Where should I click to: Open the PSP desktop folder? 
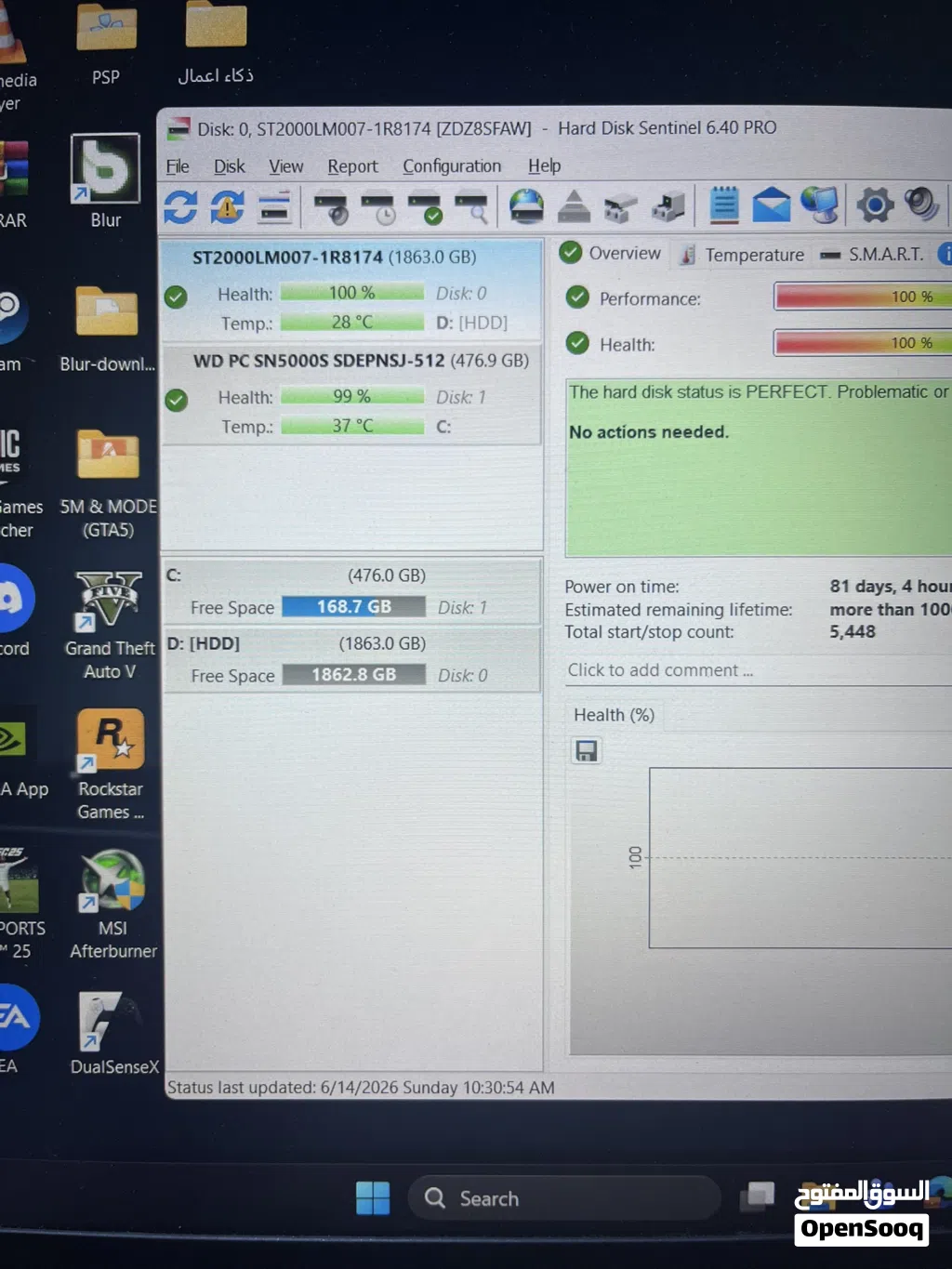pyautogui.click(x=106, y=43)
